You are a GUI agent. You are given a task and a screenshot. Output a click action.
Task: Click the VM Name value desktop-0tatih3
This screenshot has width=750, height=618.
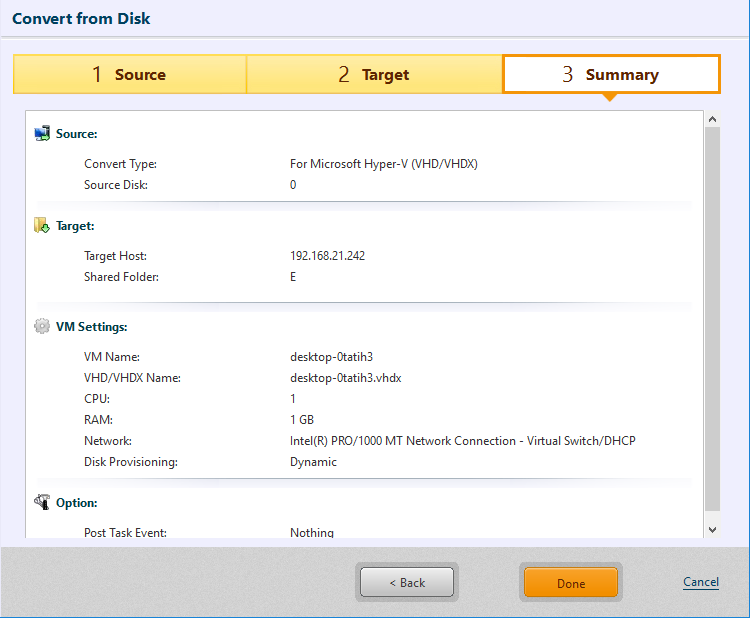click(331, 357)
